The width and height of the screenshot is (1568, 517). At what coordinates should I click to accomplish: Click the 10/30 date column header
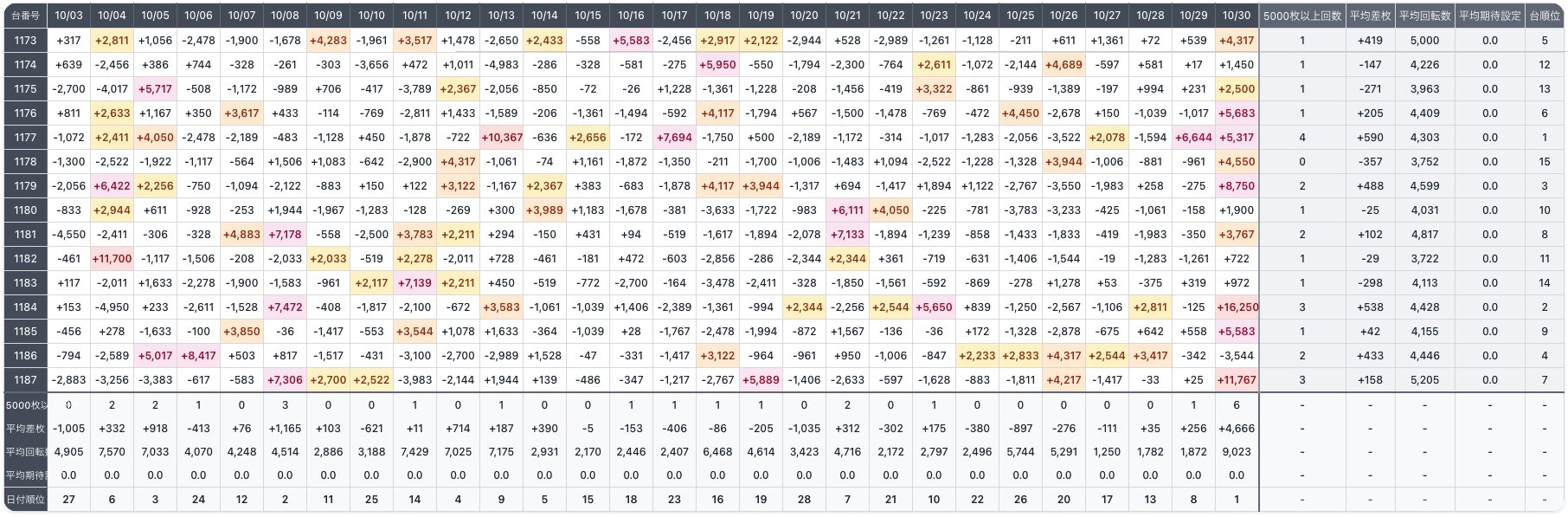(1237, 16)
